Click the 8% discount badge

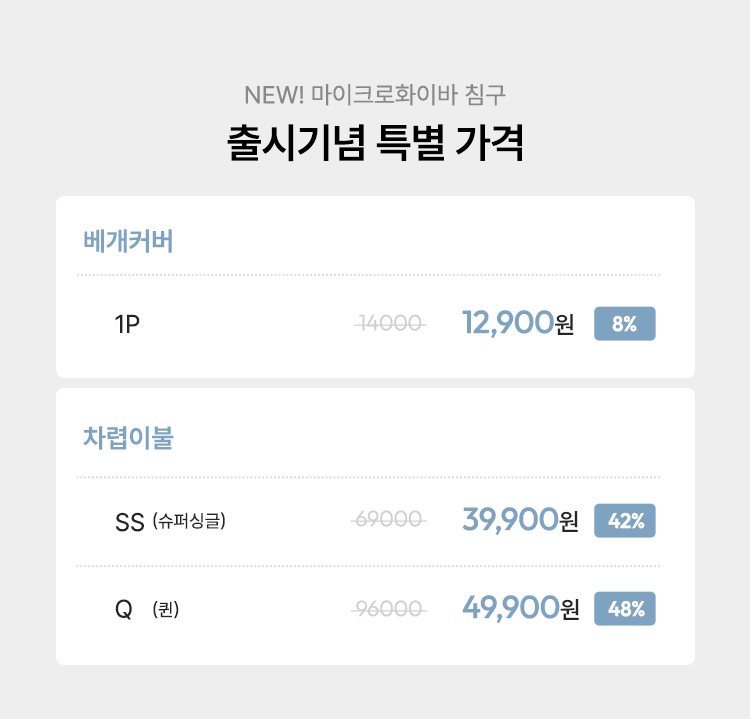pyautogui.click(x=624, y=324)
